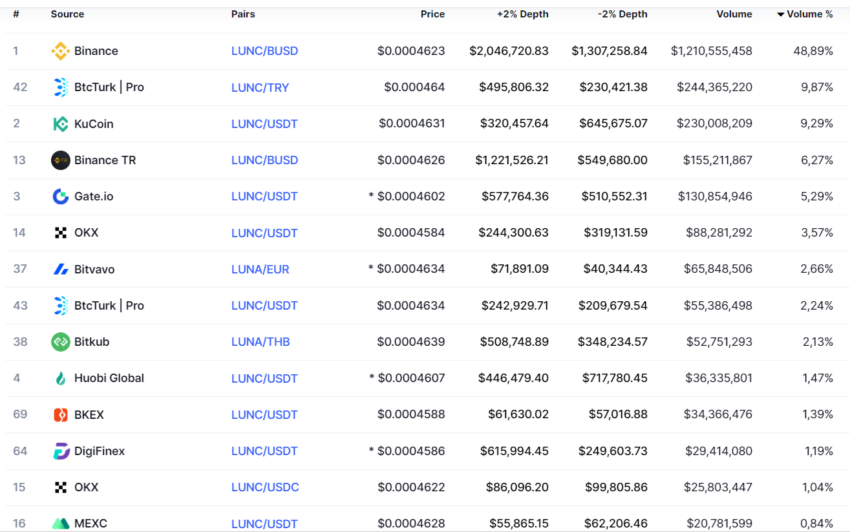Click the Huobi Global flame logo
Image resolution: width=850 pixels, height=532 pixels.
(x=60, y=378)
